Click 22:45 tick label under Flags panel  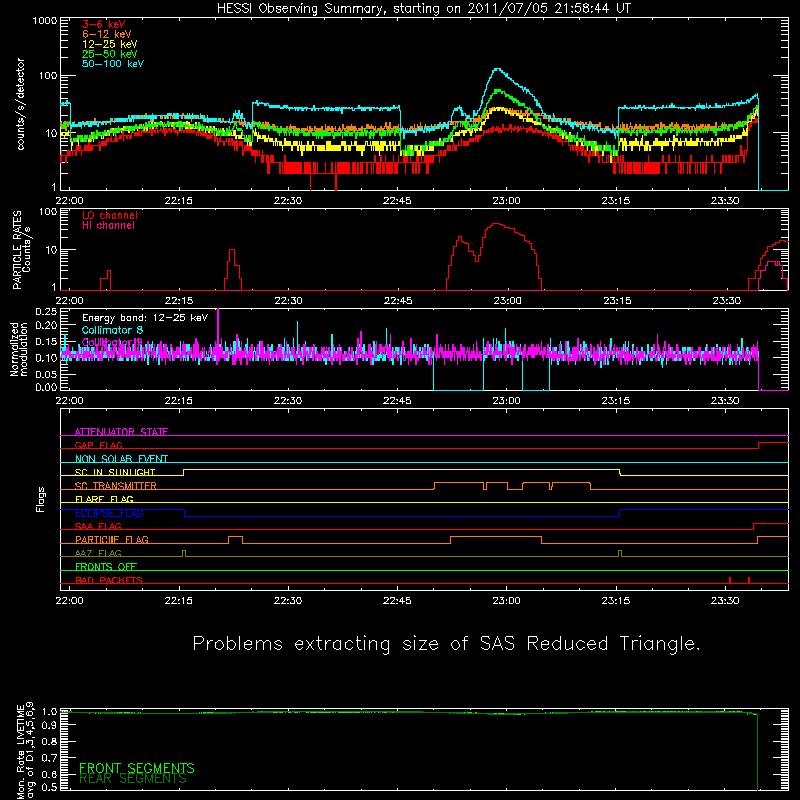[397, 601]
